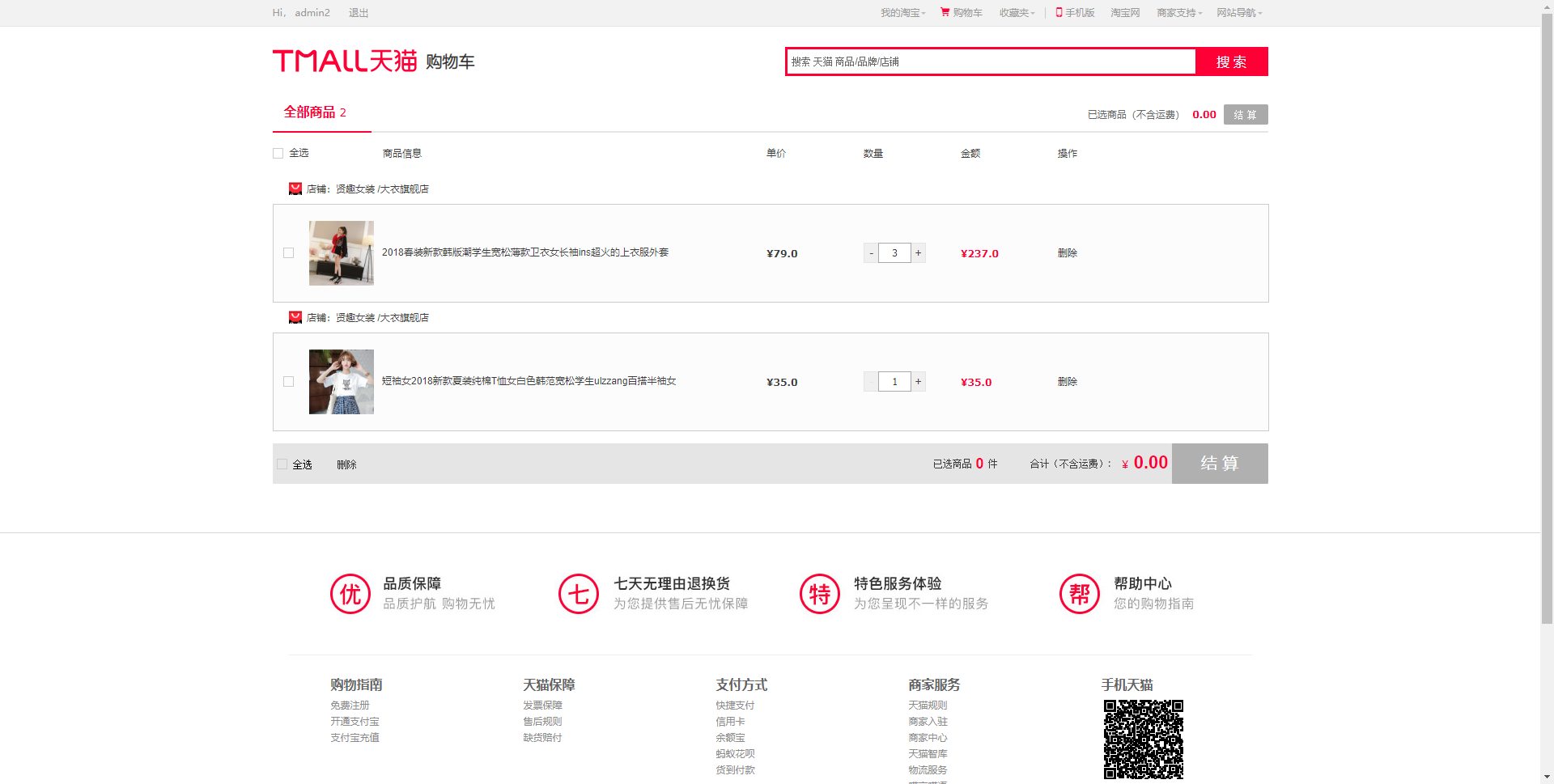Expand the 商家支持 dropdown
Screen dimensions: 1554x784
(x=1179, y=13)
